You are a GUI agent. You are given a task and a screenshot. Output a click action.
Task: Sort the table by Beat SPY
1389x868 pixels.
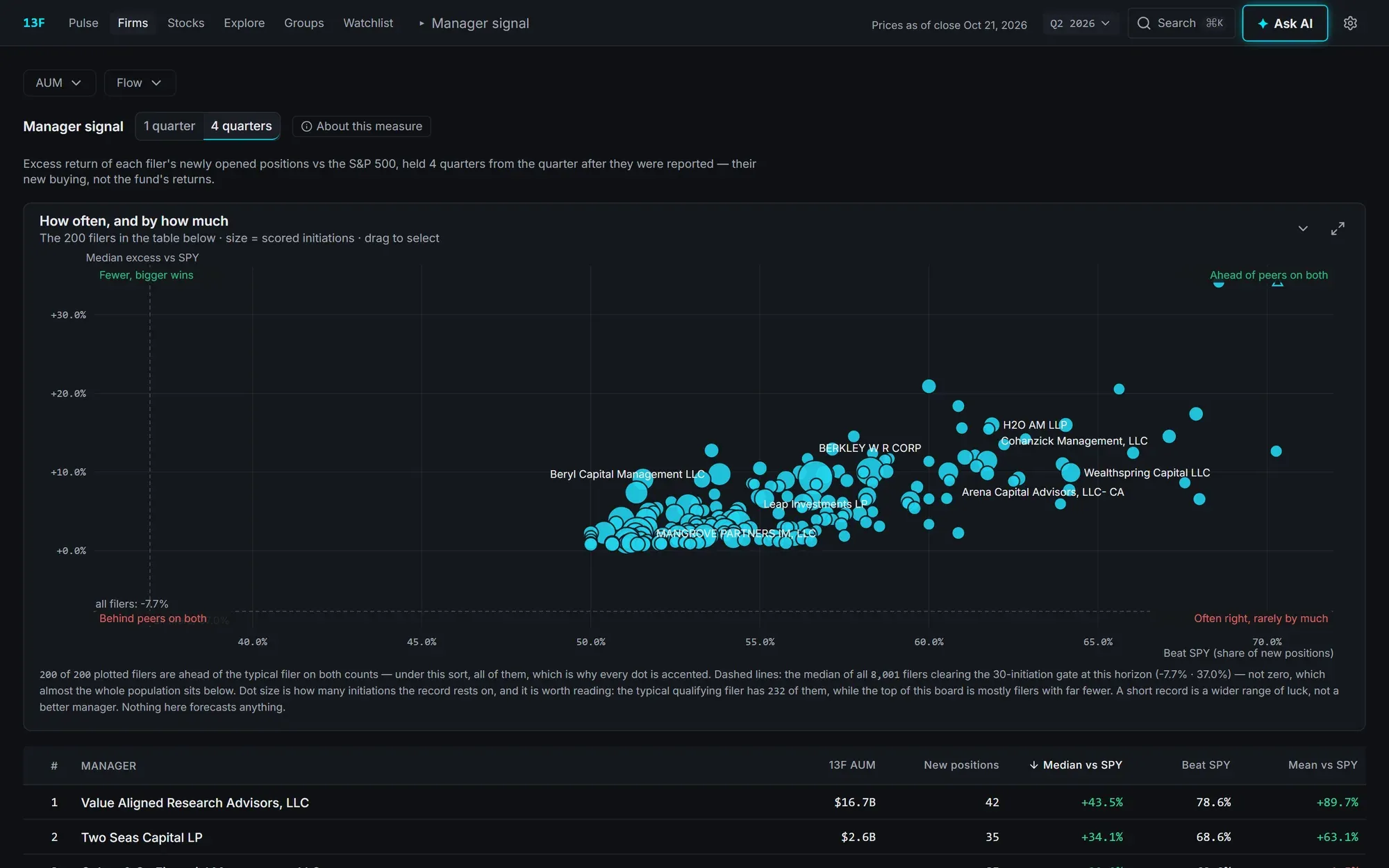pyautogui.click(x=1206, y=765)
